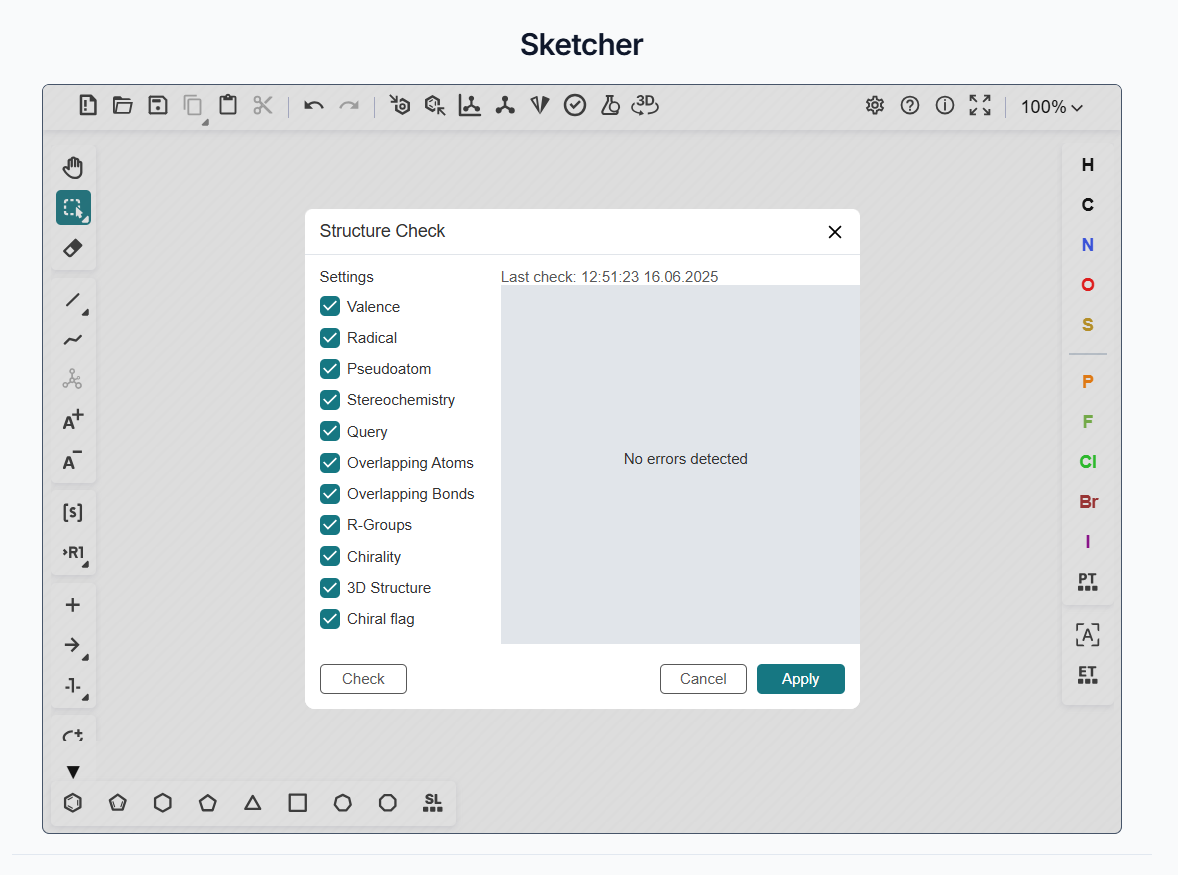
Task: Open the Periodic Table via PT button
Action: (x=1087, y=580)
